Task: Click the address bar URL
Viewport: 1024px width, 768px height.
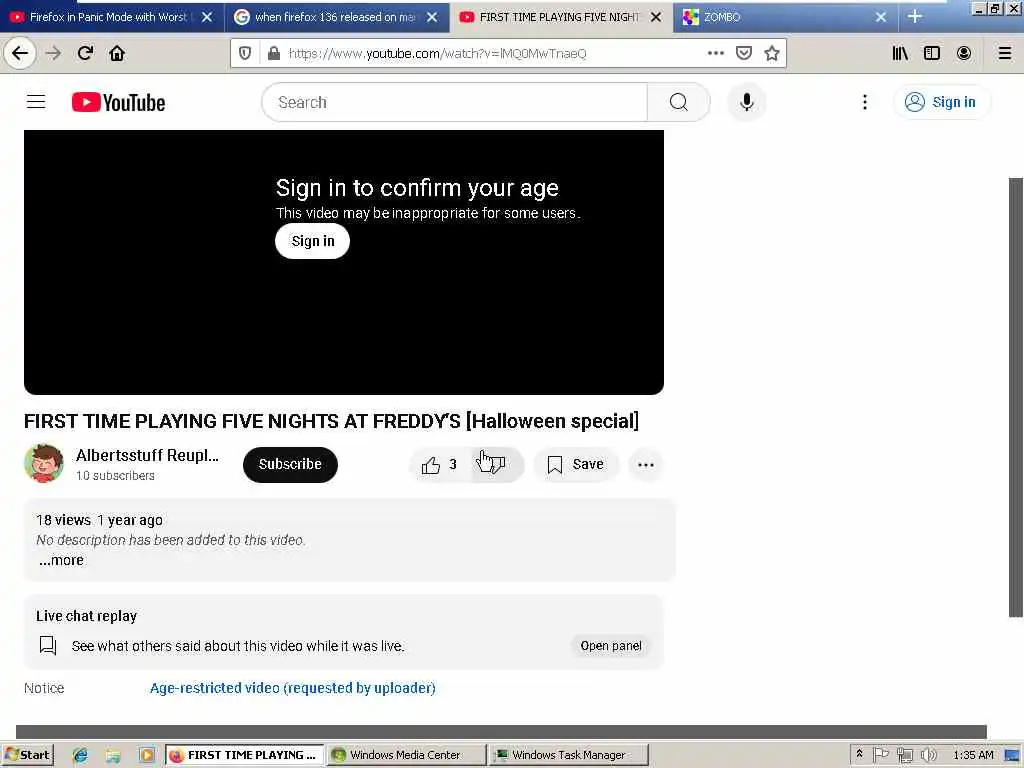Action: click(x=437, y=54)
